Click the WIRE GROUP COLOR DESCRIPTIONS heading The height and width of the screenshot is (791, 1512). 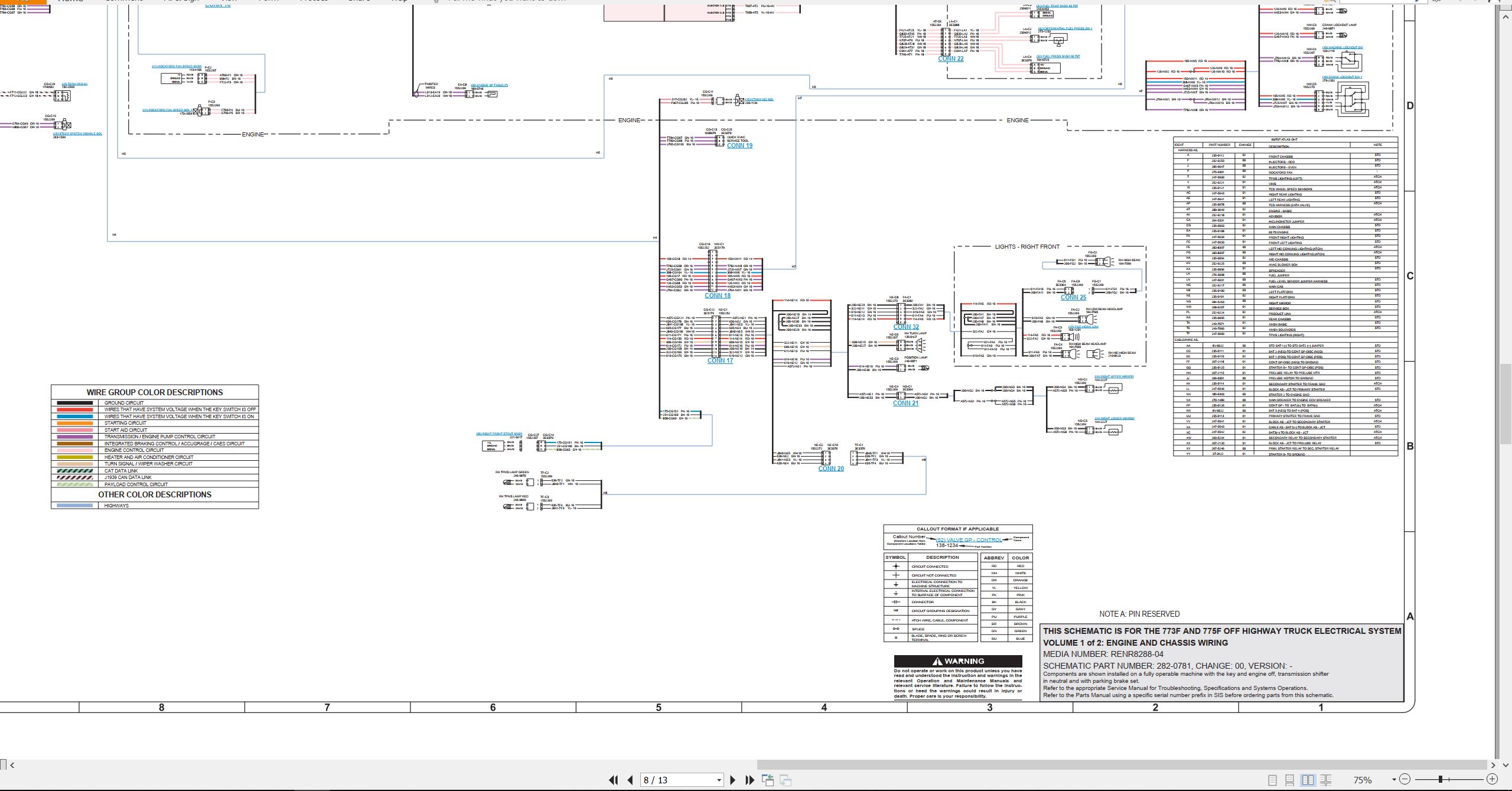click(155, 392)
